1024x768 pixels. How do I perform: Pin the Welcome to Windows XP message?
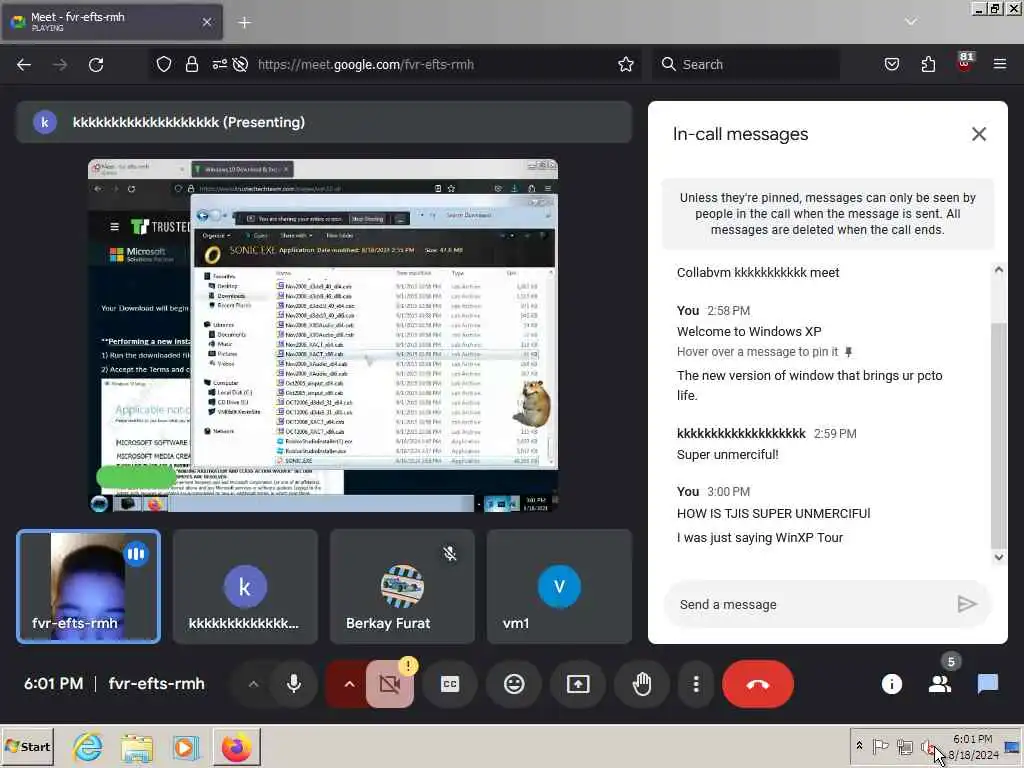[849, 352]
